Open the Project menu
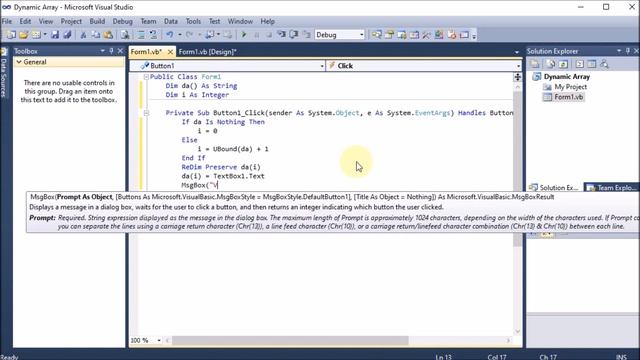640x360 pixels. tap(71, 21)
